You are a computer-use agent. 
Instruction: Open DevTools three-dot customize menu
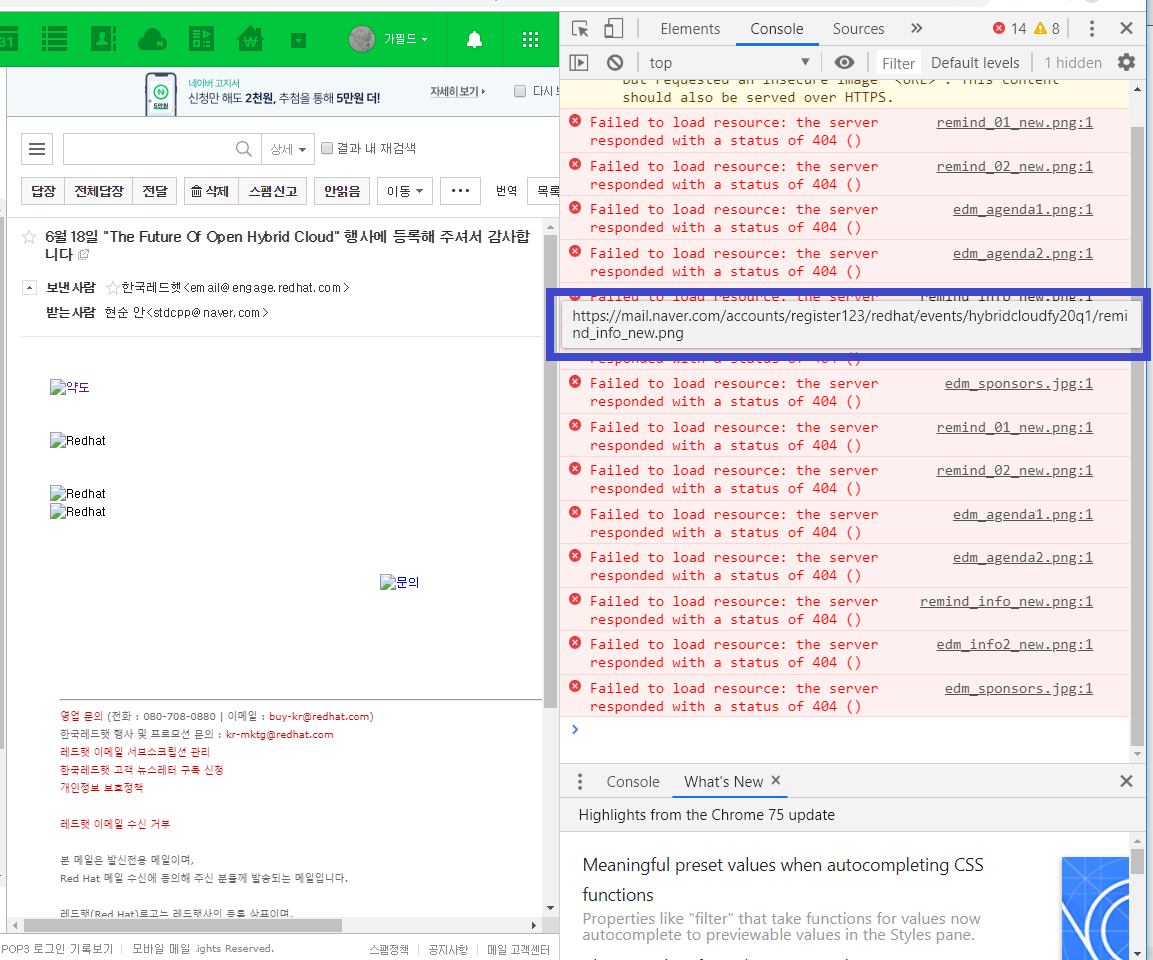click(x=1091, y=29)
